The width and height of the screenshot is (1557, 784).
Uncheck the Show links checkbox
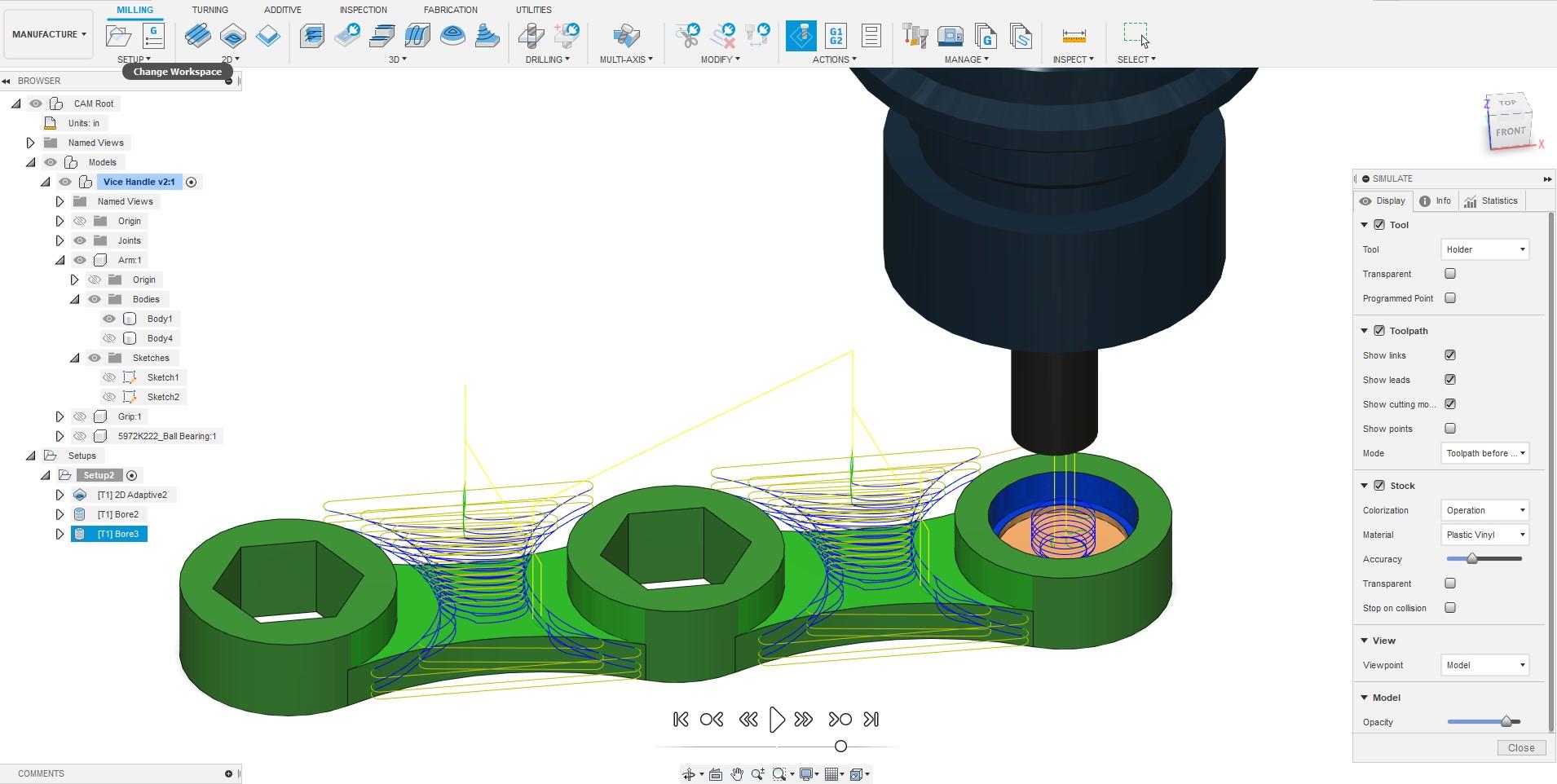click(1449, 355)
